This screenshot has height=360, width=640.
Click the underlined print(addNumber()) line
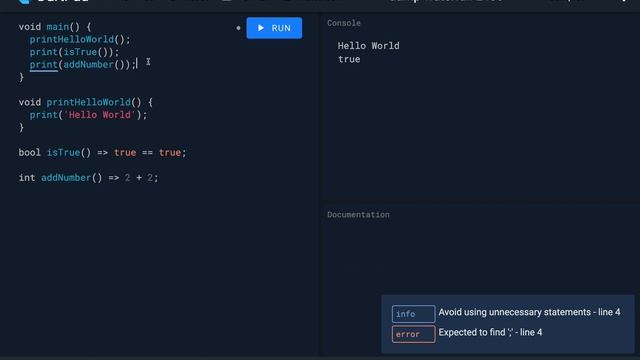click(x=82, y=65)
